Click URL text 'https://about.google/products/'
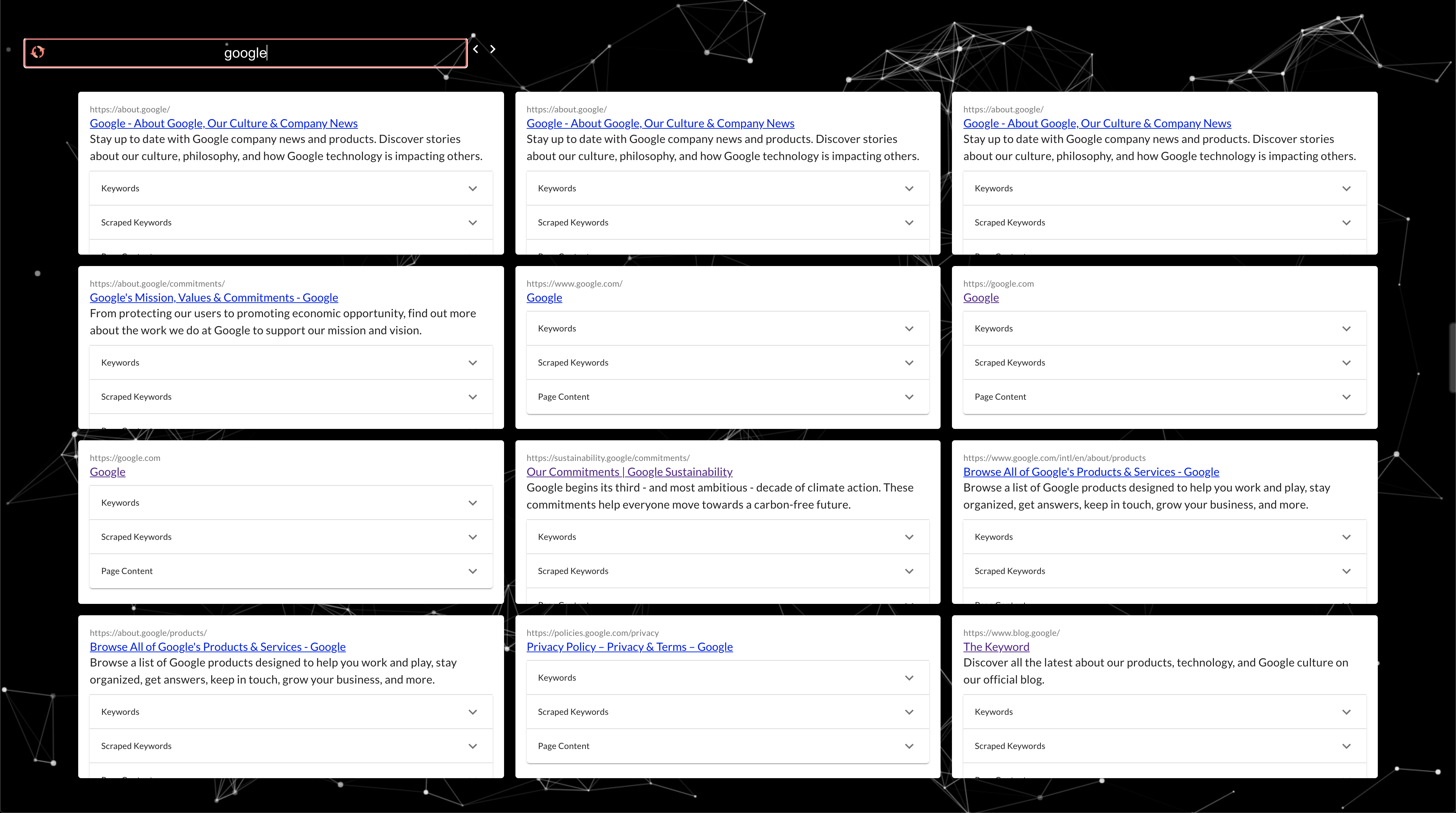This screenshot has height=813, width=1456. click(148, 633)
